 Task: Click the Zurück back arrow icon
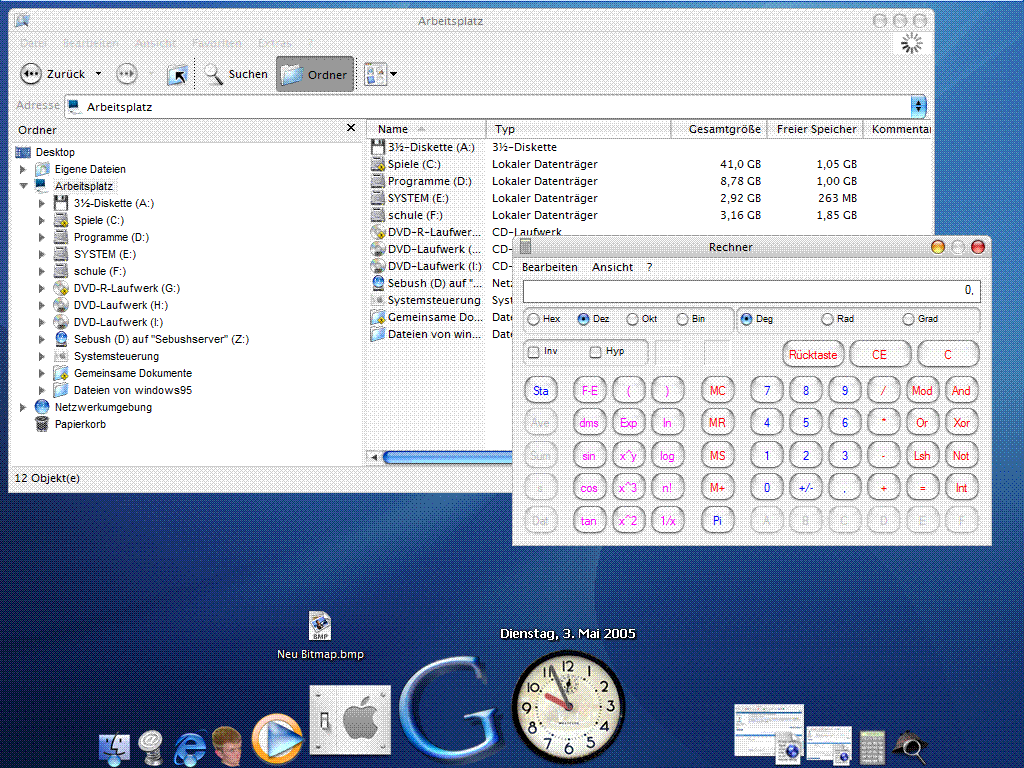pos(31,74)
